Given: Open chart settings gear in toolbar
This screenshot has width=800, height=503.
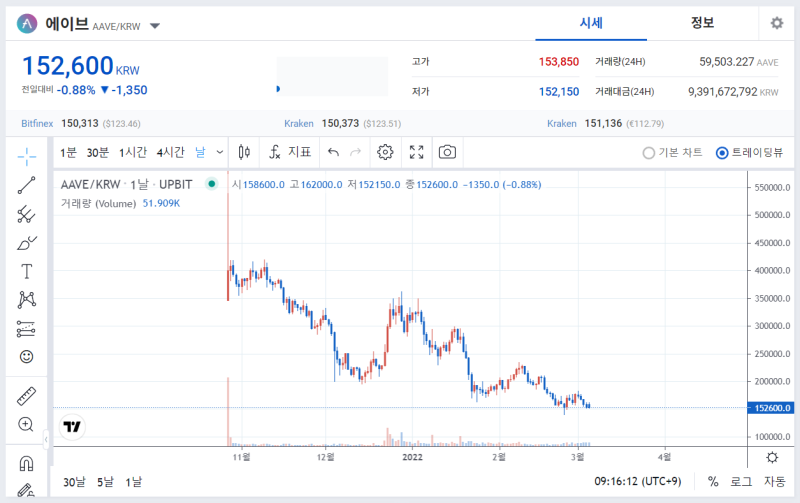Looking at the screenshot, I should 385,152.
